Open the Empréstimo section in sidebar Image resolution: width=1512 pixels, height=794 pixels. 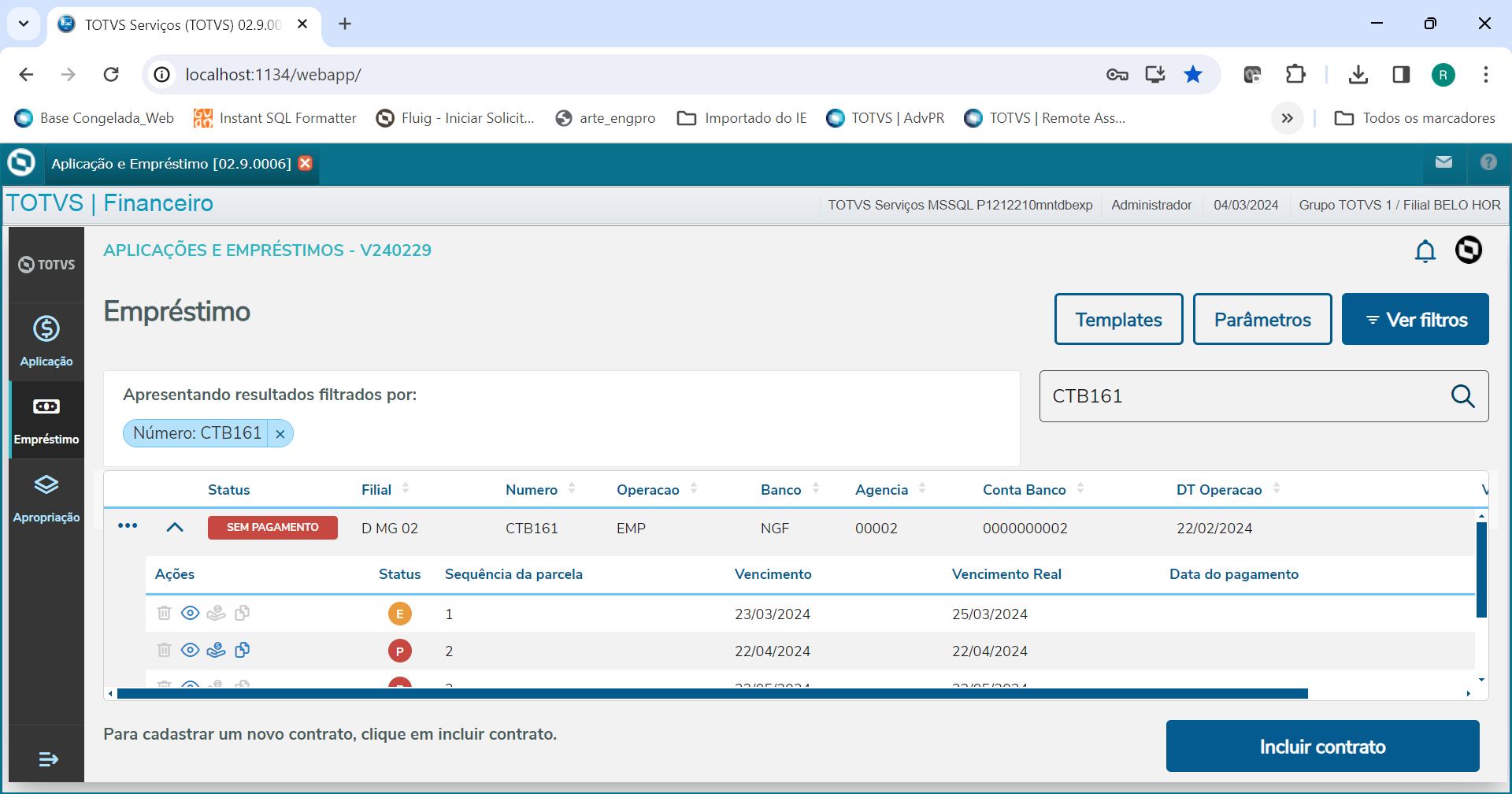[46, 420]
